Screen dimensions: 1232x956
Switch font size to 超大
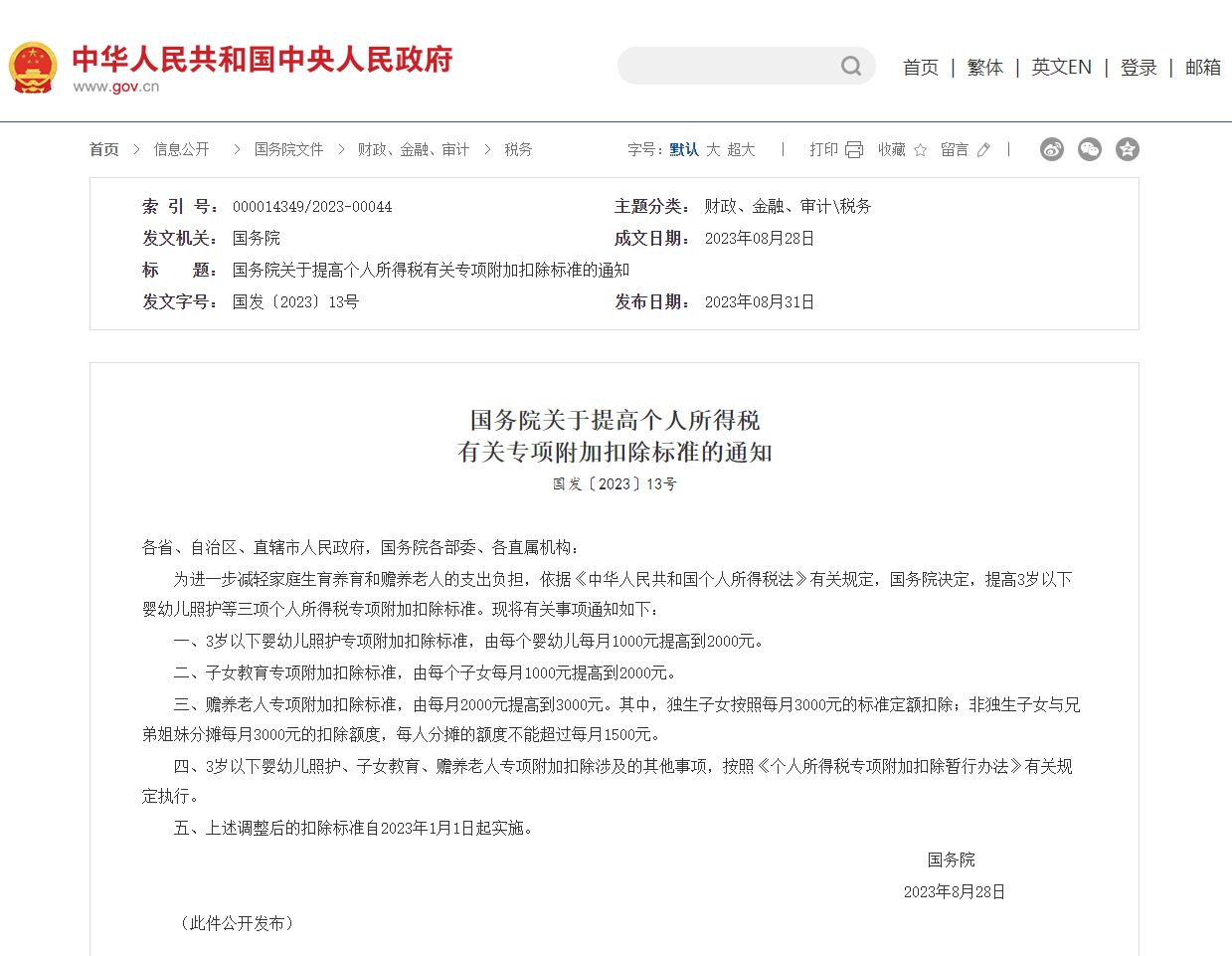point(741,149)
